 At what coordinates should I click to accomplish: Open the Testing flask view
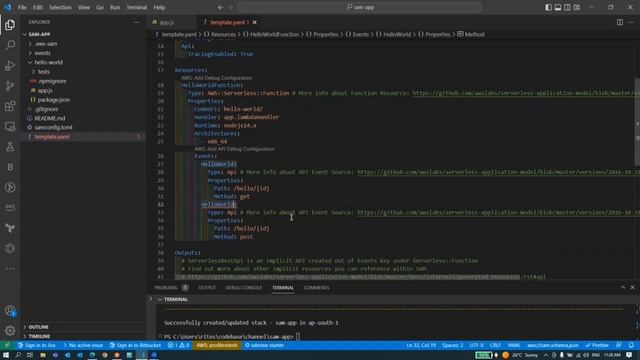pyautogui.click(x=10, y=147)
